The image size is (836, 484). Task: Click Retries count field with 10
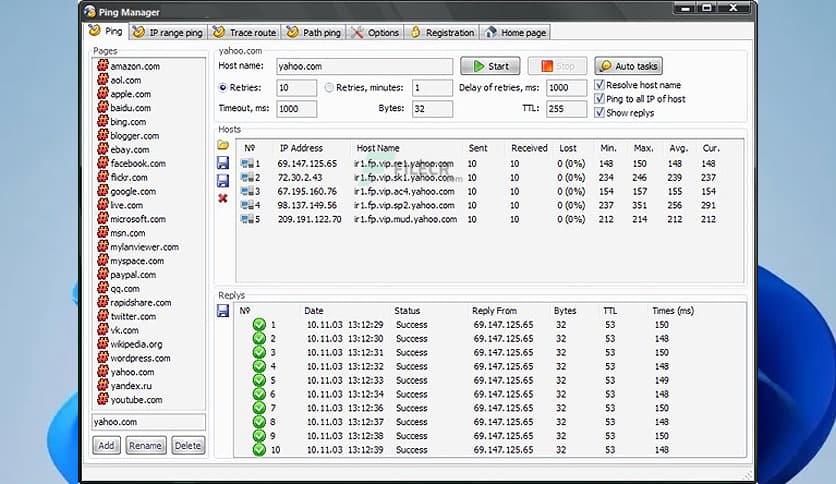coord(296,87)
